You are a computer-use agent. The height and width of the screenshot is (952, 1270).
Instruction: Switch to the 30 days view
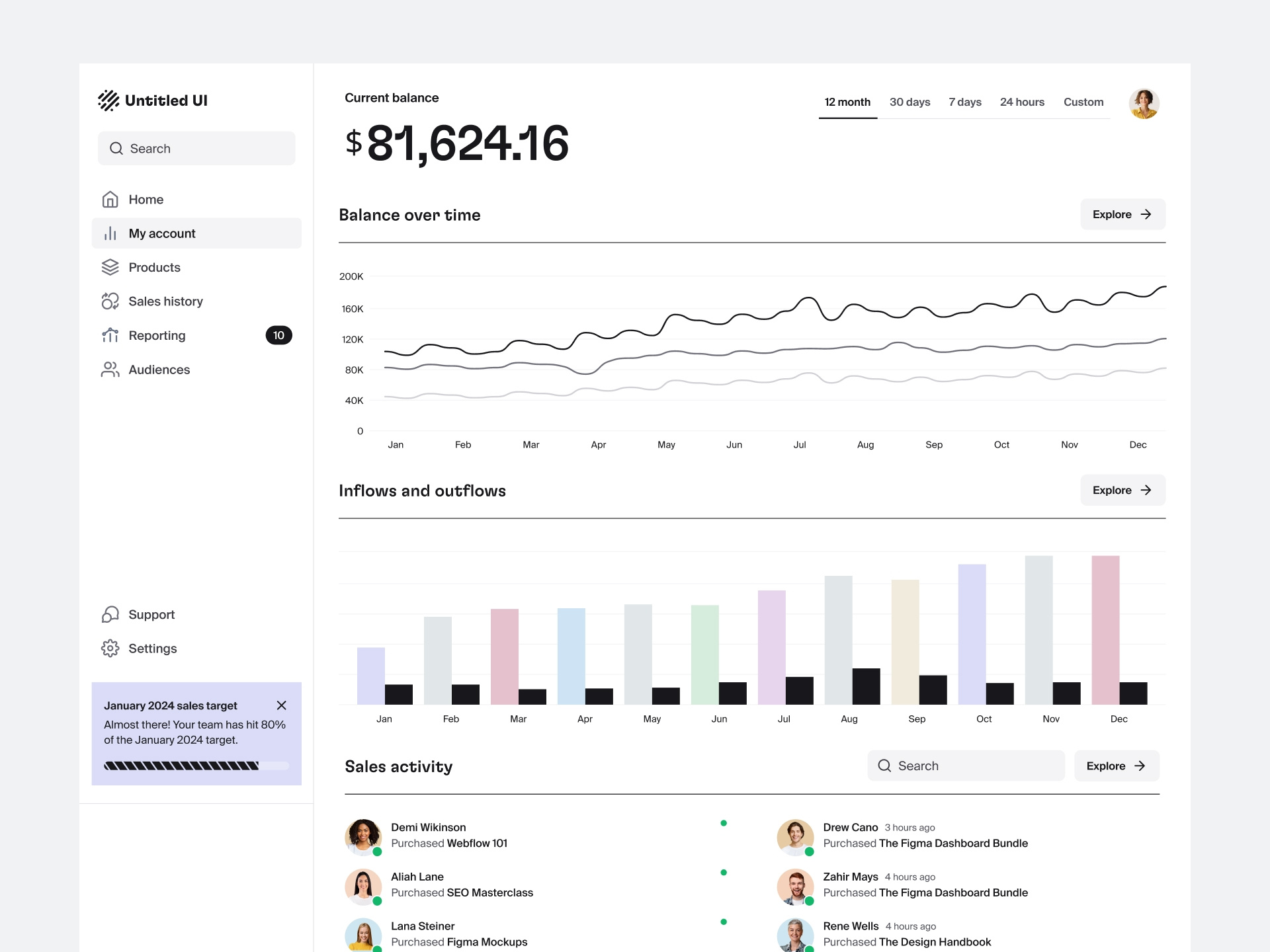(910, 102)
